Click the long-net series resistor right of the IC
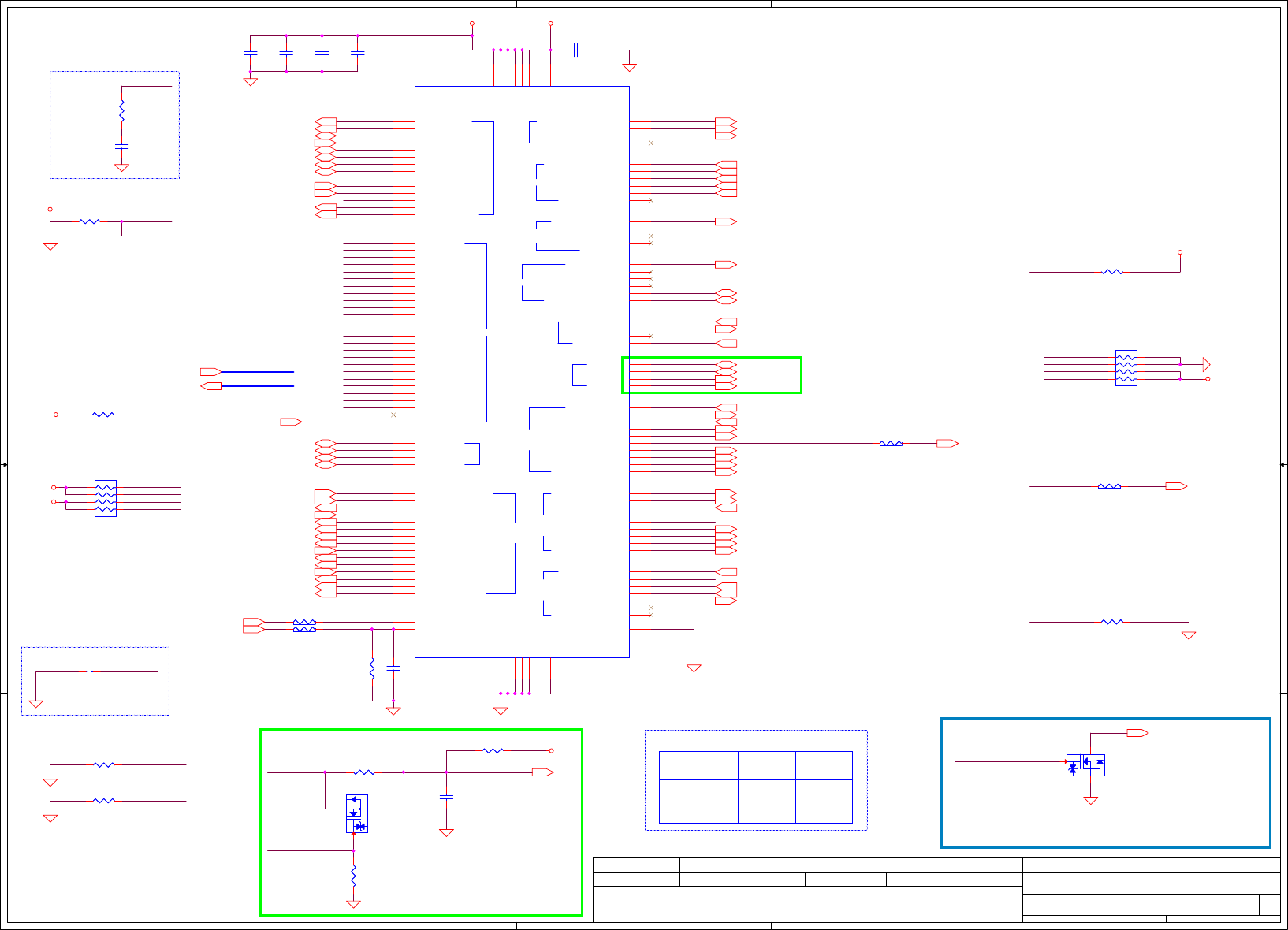Screen dimensions: 1288x930 point(891,444)
